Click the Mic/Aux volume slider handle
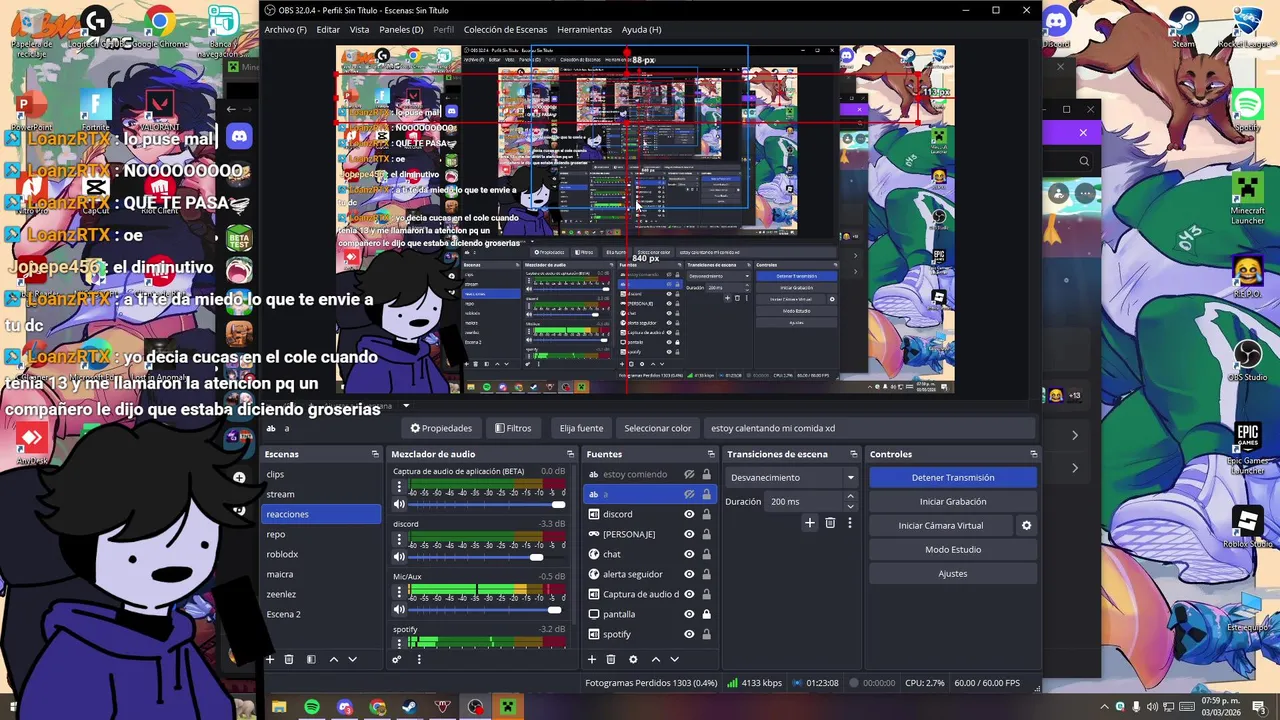The width and height of the screenshot is (1280, 720). [x=554, y=609]
